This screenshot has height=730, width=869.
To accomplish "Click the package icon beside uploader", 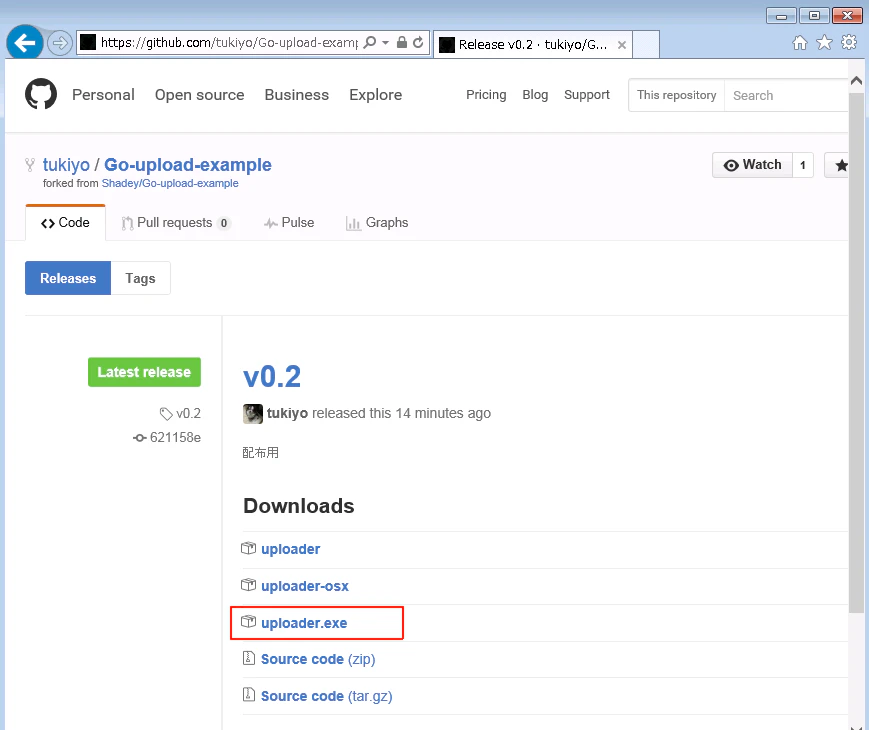I will [248, 549].
